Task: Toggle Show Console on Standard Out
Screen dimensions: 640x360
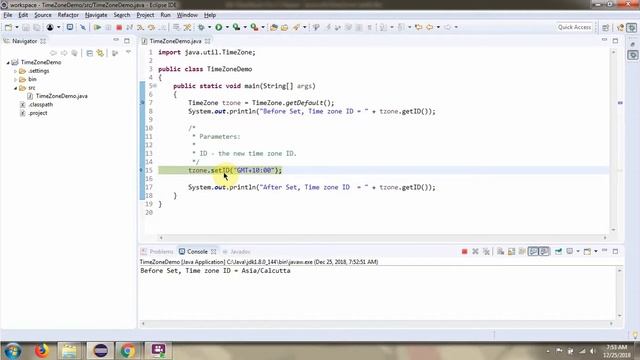Action: (x=533, y=251)
